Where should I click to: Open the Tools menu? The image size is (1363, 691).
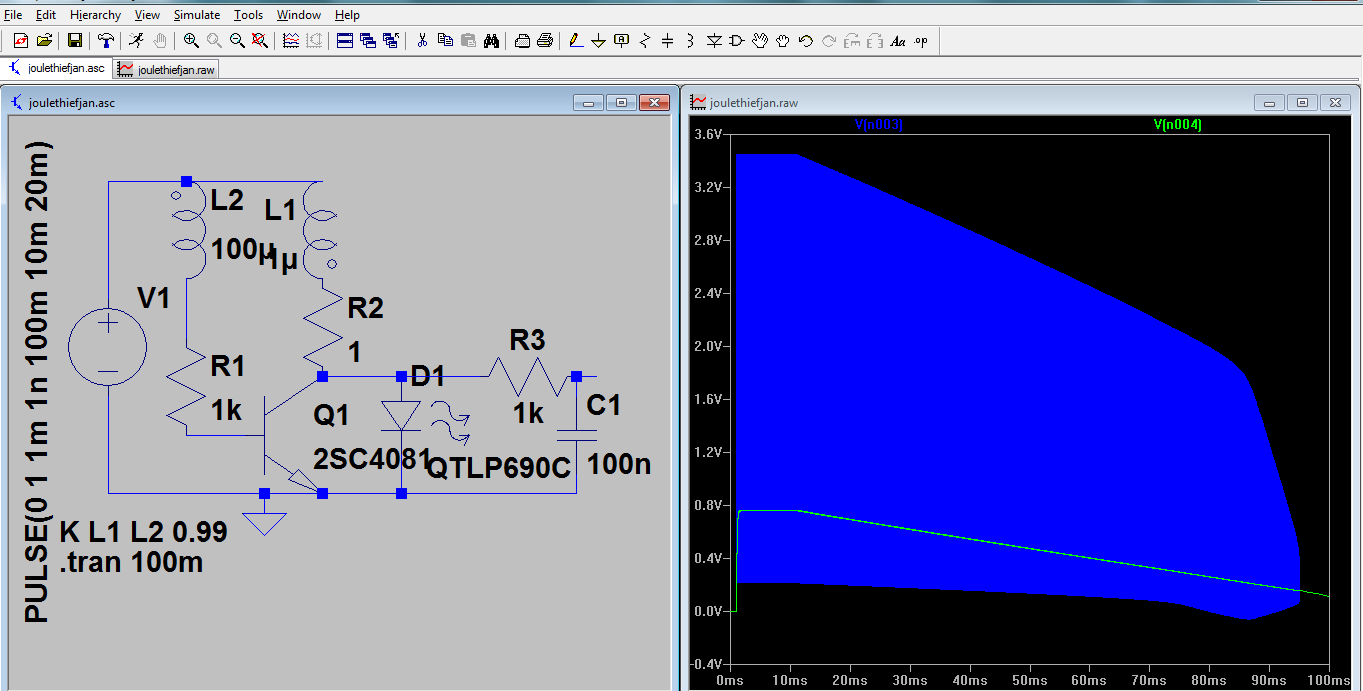249,15
